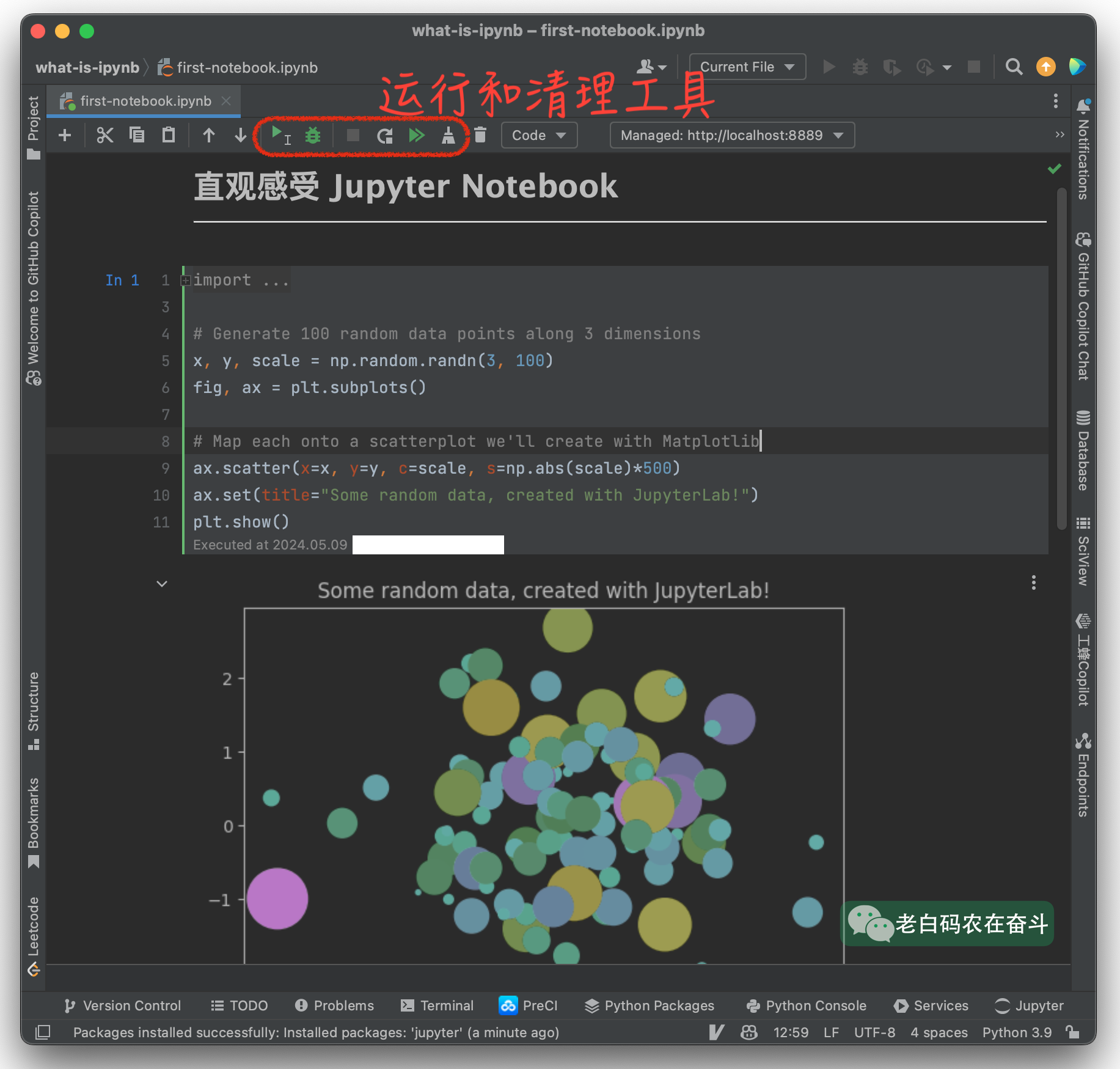Click the what-is-ipynb breadcrumb
This screenshot has width=1120, height=1069.
(87, 67)
